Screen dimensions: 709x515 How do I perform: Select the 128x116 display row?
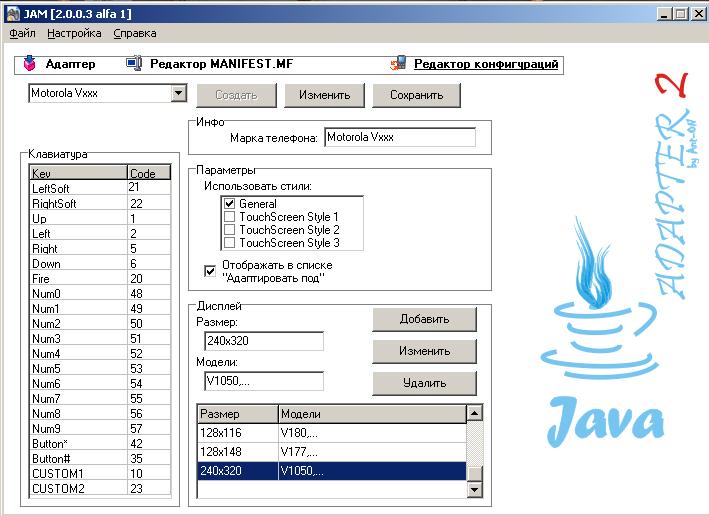tap(331, 433)
